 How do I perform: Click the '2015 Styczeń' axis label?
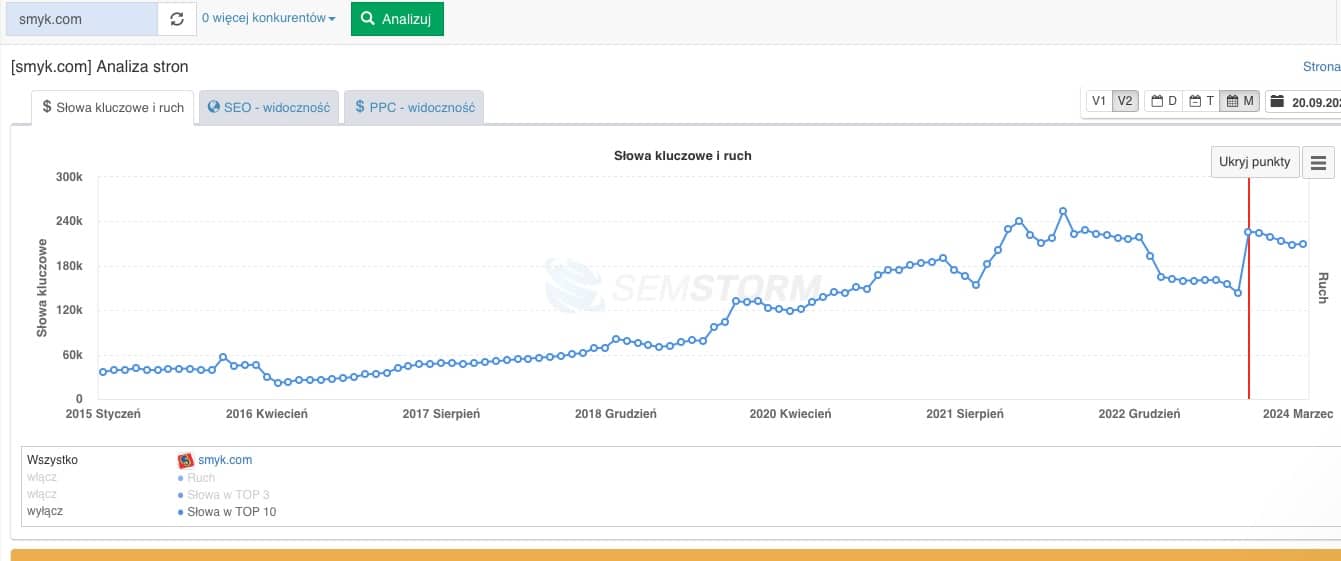click(x=104, y=413)
